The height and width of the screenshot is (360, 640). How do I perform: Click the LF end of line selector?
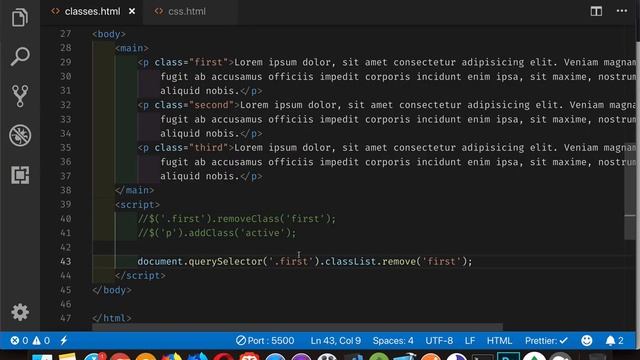click(469, 340)
